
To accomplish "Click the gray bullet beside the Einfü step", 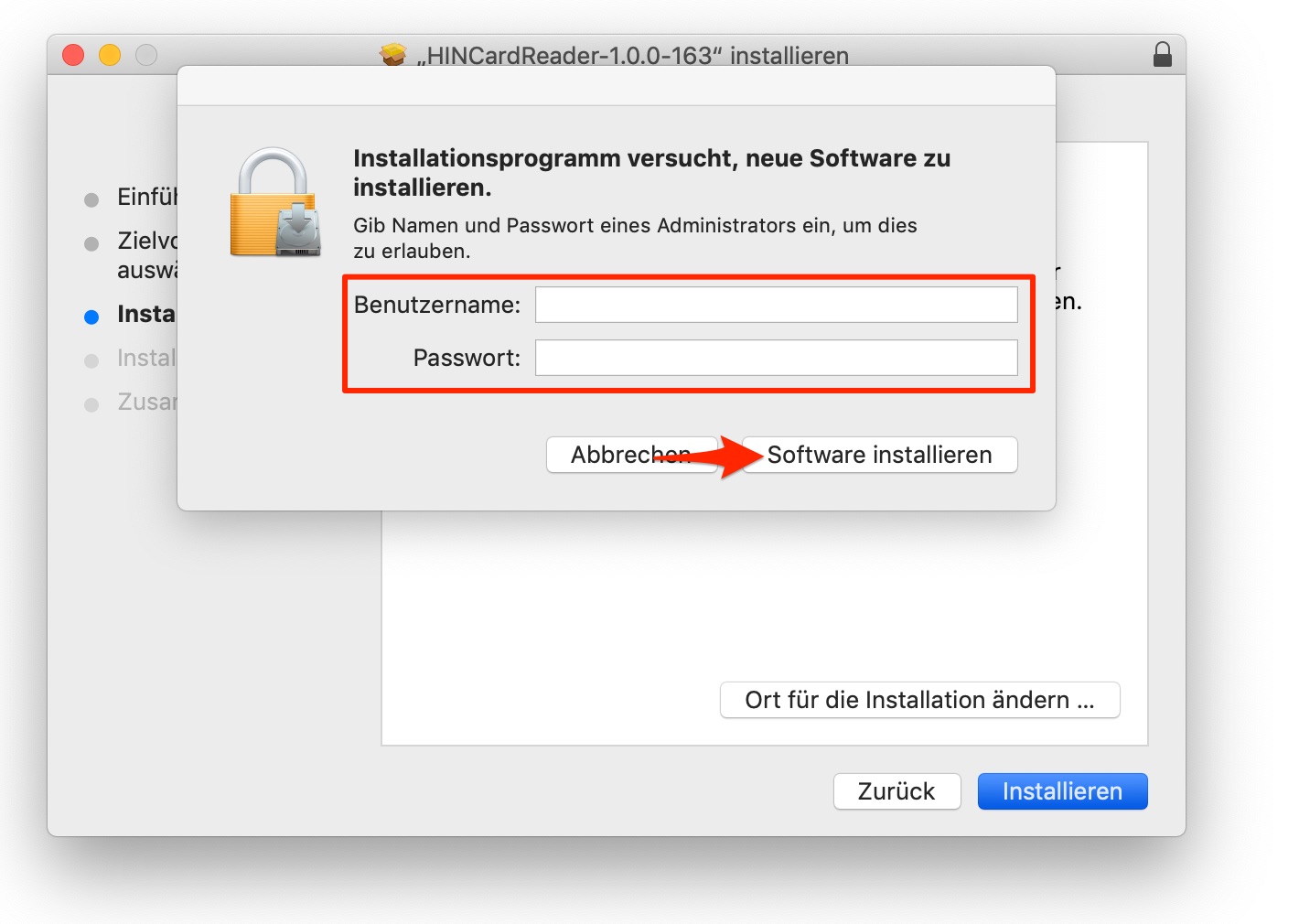I will pyautogui.click(x=91, y=199).
